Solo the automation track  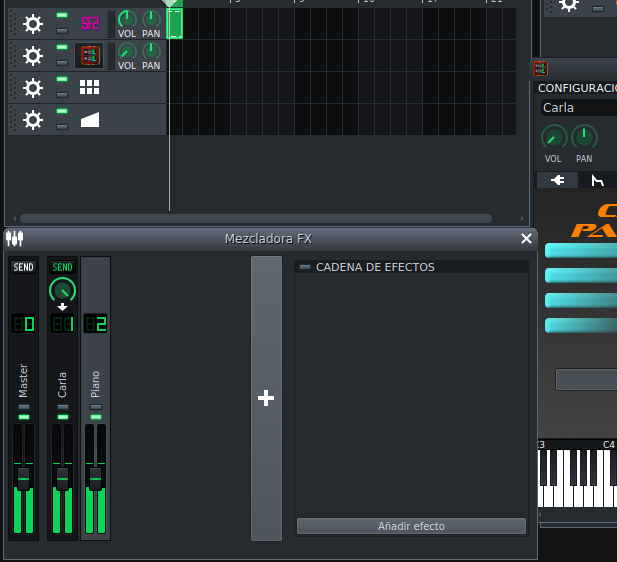click(x=62, y=127)
